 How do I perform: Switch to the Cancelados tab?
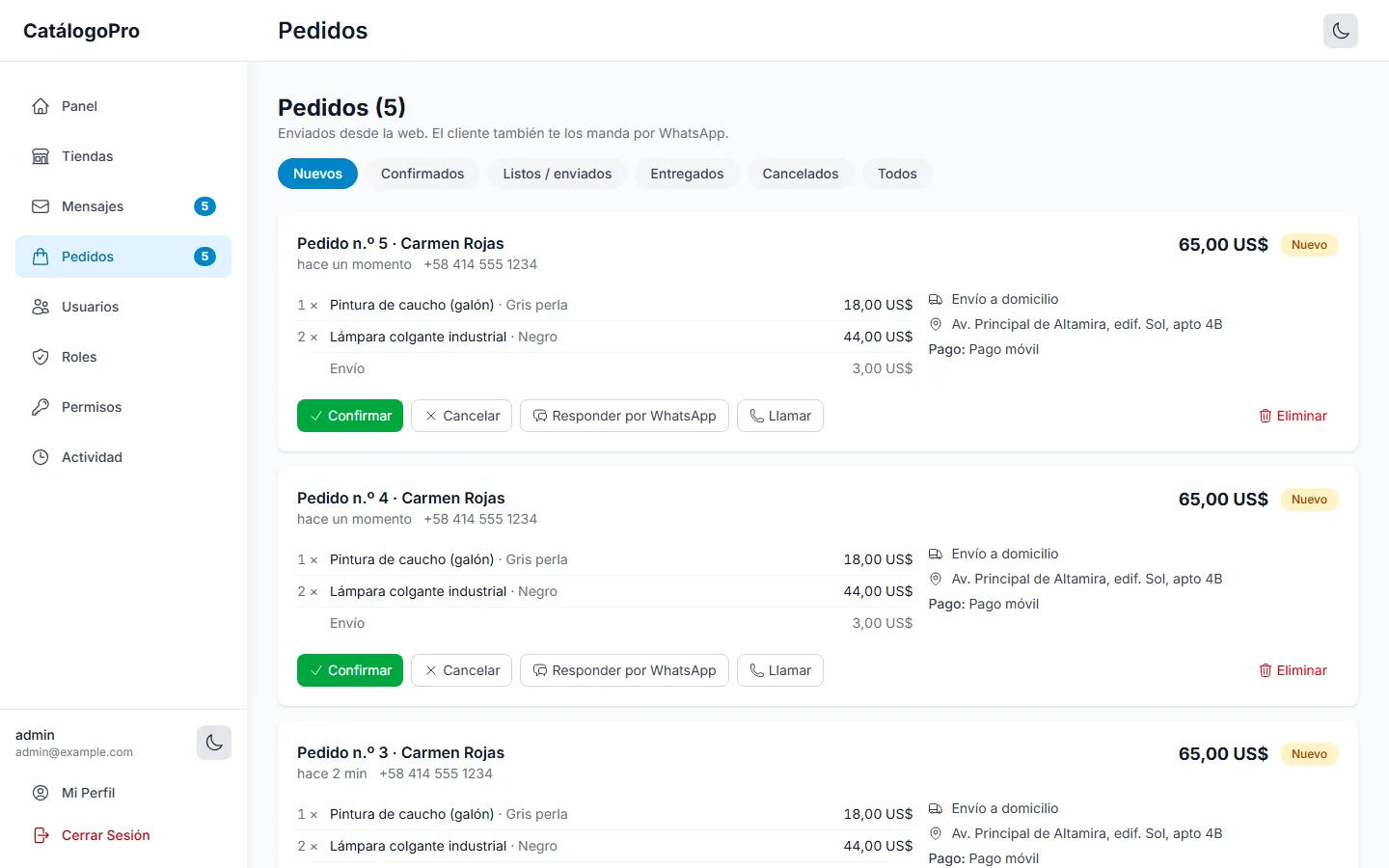[801, 174]
